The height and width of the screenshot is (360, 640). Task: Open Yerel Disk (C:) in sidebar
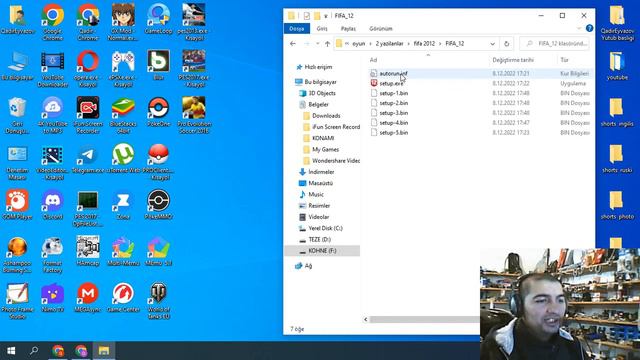(325, 228)
